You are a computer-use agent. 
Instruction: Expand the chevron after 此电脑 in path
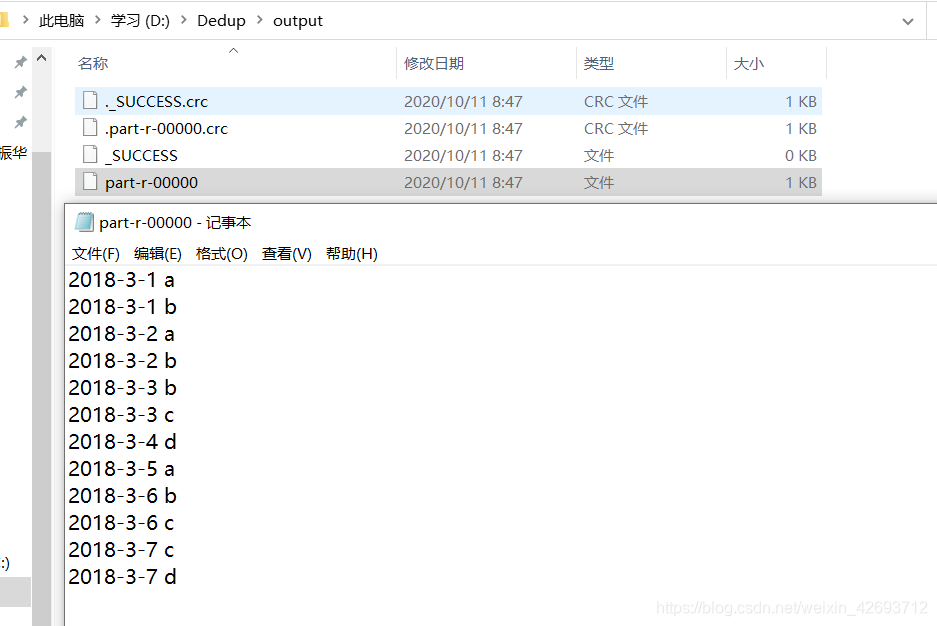97,20
